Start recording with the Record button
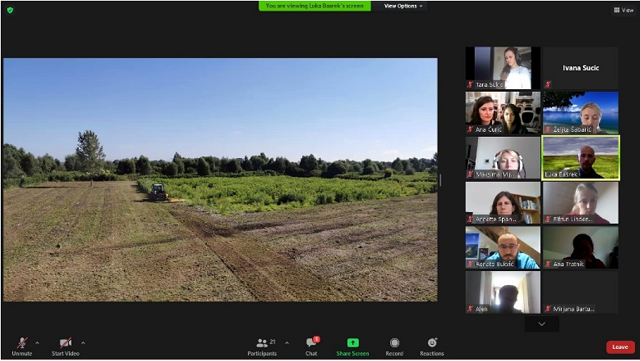Image resolution: width=640 pixels, height=361 pixels. click(x=394, y=347)
